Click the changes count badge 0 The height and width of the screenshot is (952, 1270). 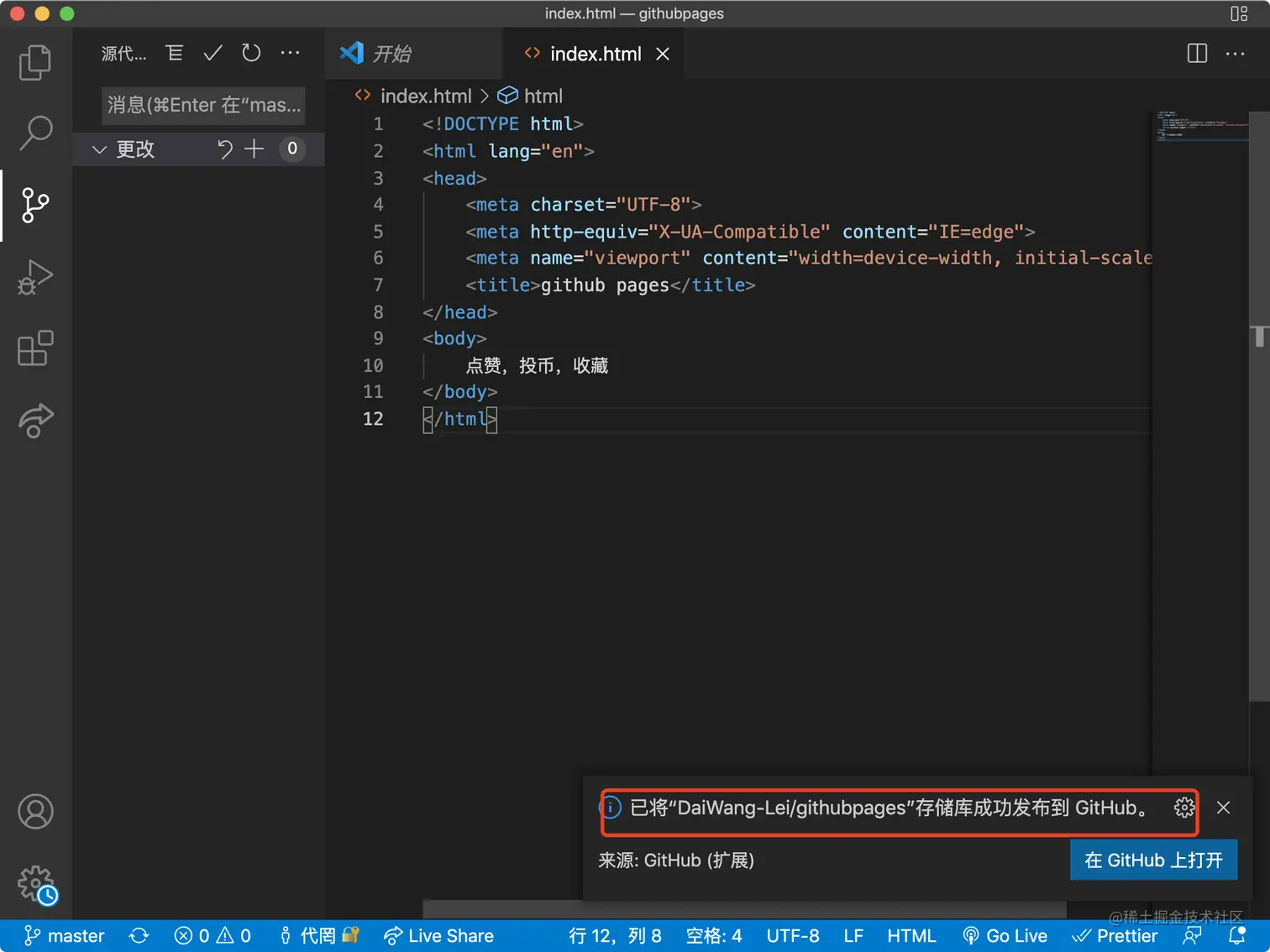pyautogui.click(x=292, y=149)
